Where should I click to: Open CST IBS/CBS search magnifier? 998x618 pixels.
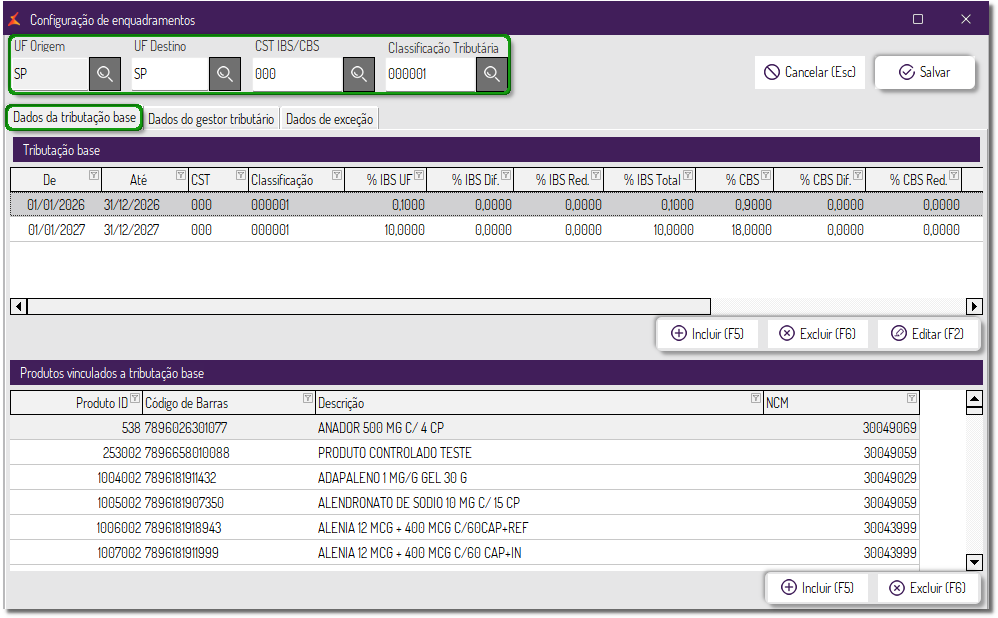coord(358,74)
